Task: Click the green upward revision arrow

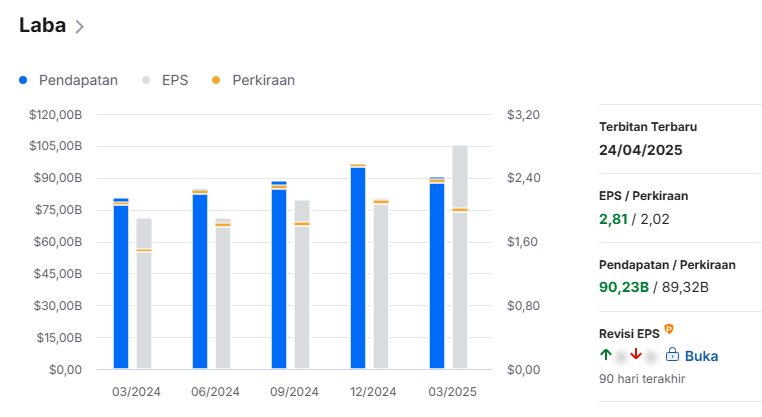Action: 606,354
